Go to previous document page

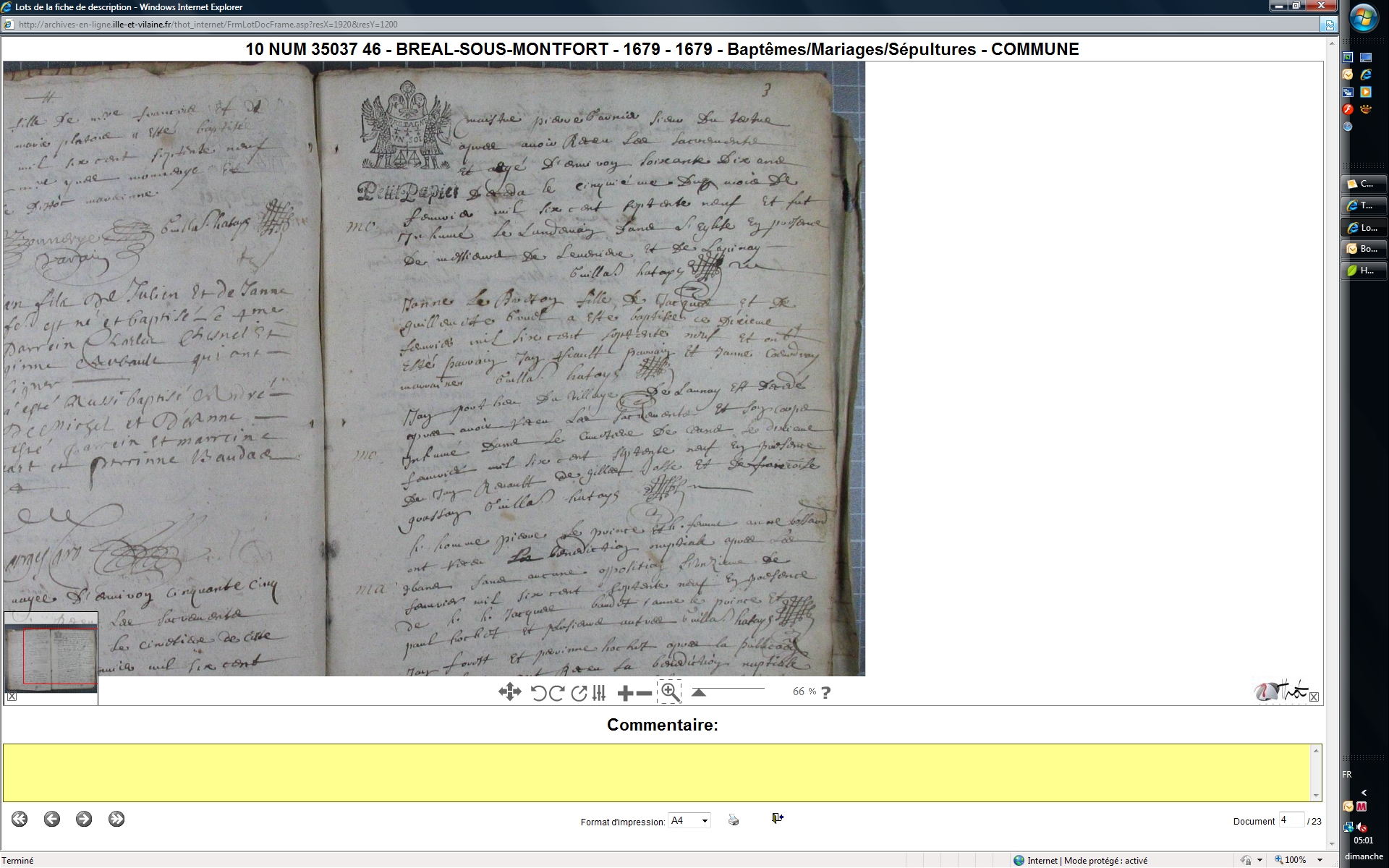(x=51, y=819)
